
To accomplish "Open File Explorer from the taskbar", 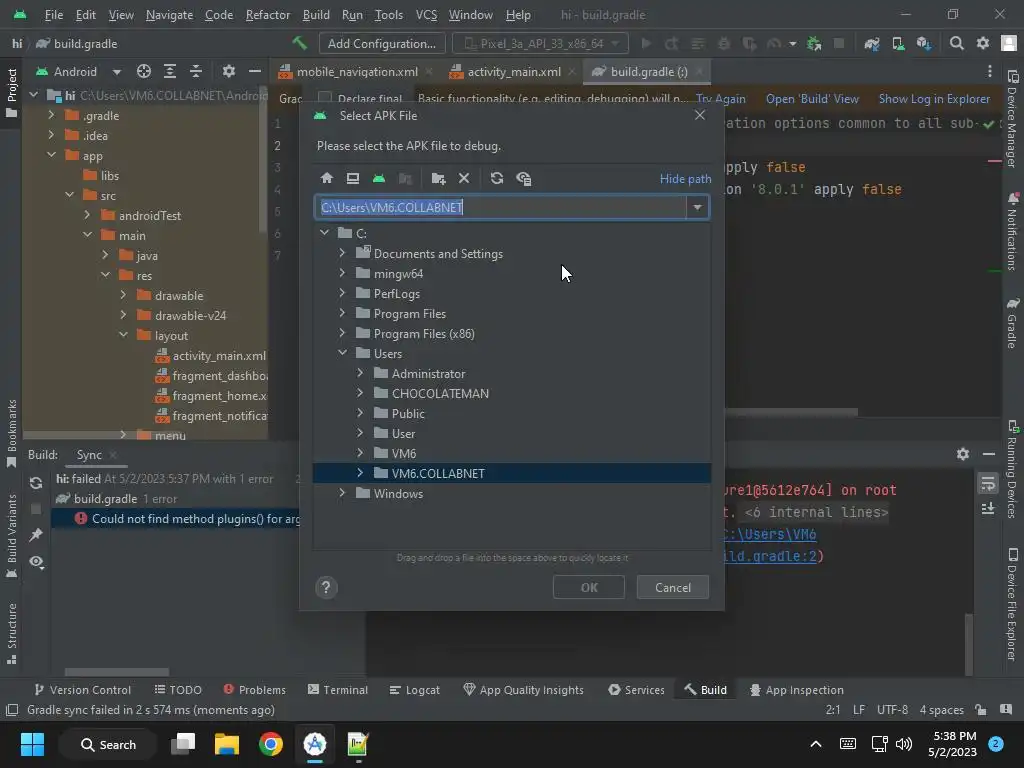I will 227,744.
